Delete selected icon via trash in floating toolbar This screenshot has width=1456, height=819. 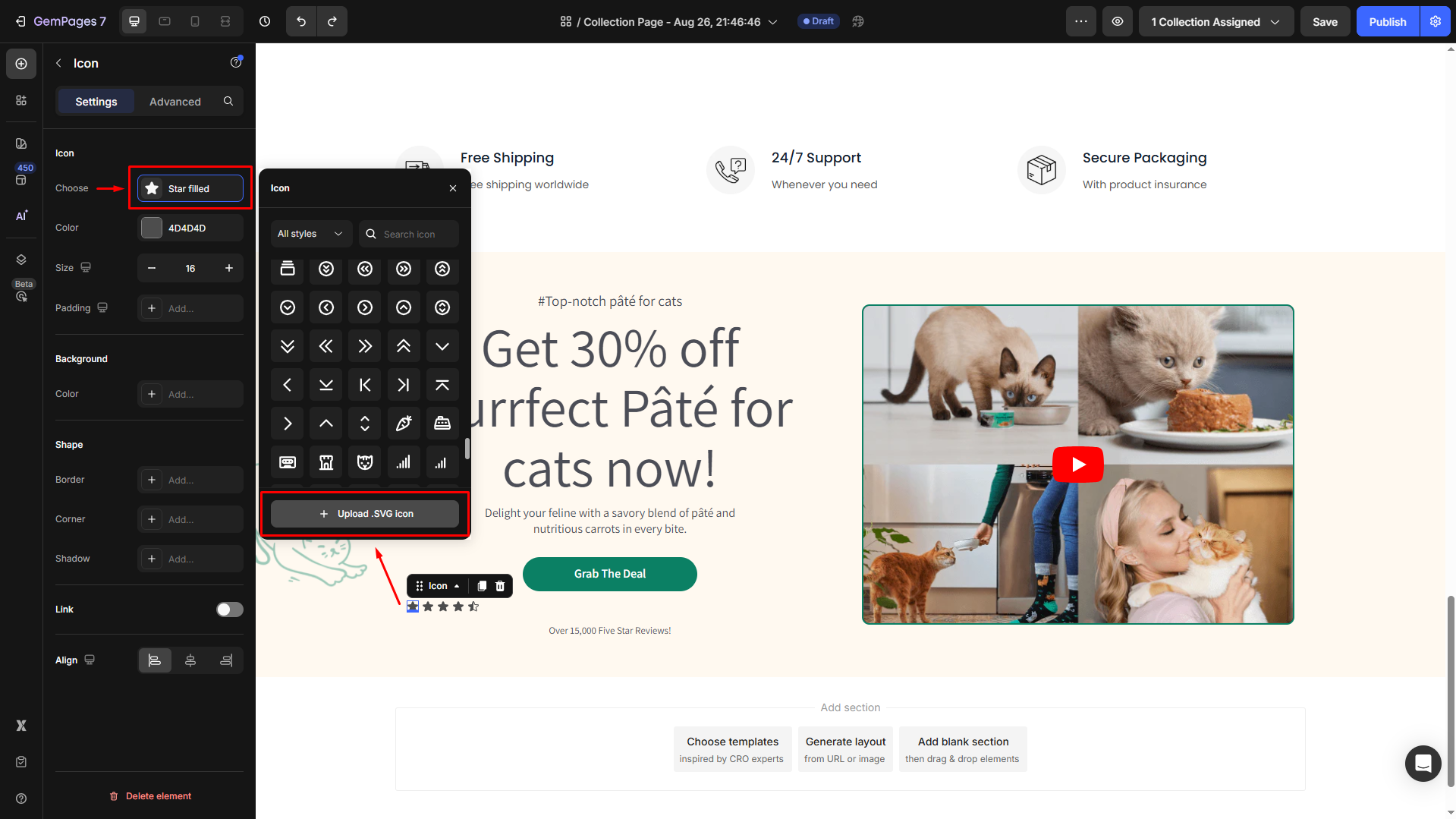[x=500, y=586]
